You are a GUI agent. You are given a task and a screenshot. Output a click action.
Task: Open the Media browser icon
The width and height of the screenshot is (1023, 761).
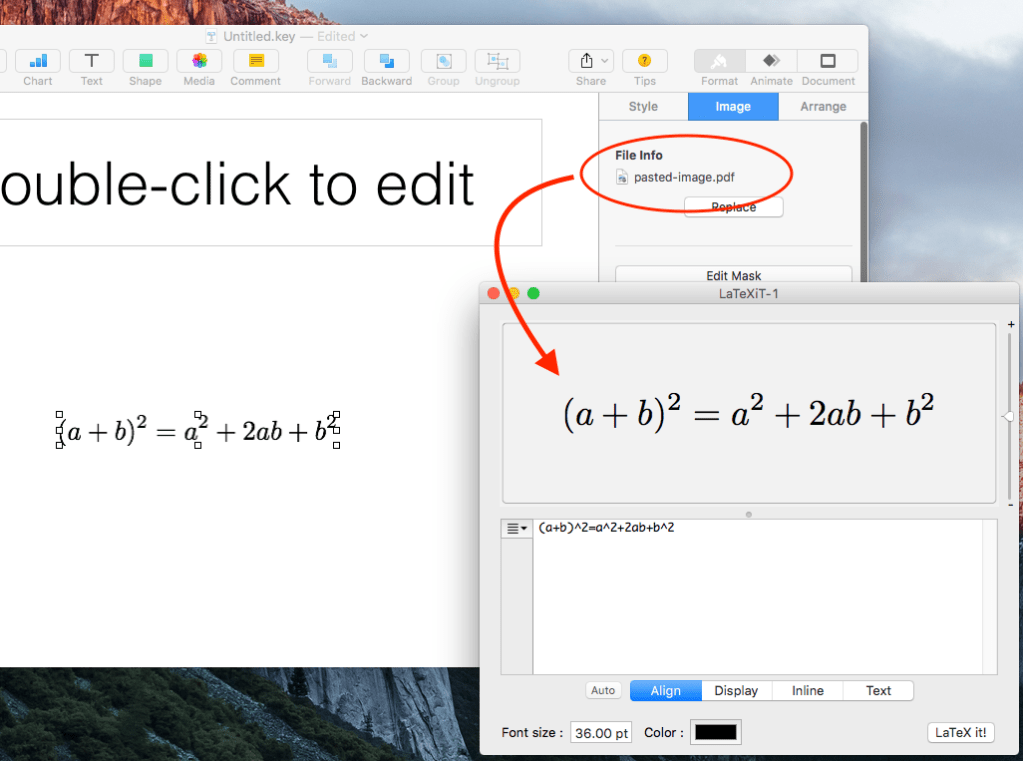pyautogui.click(x=199, y=61)
